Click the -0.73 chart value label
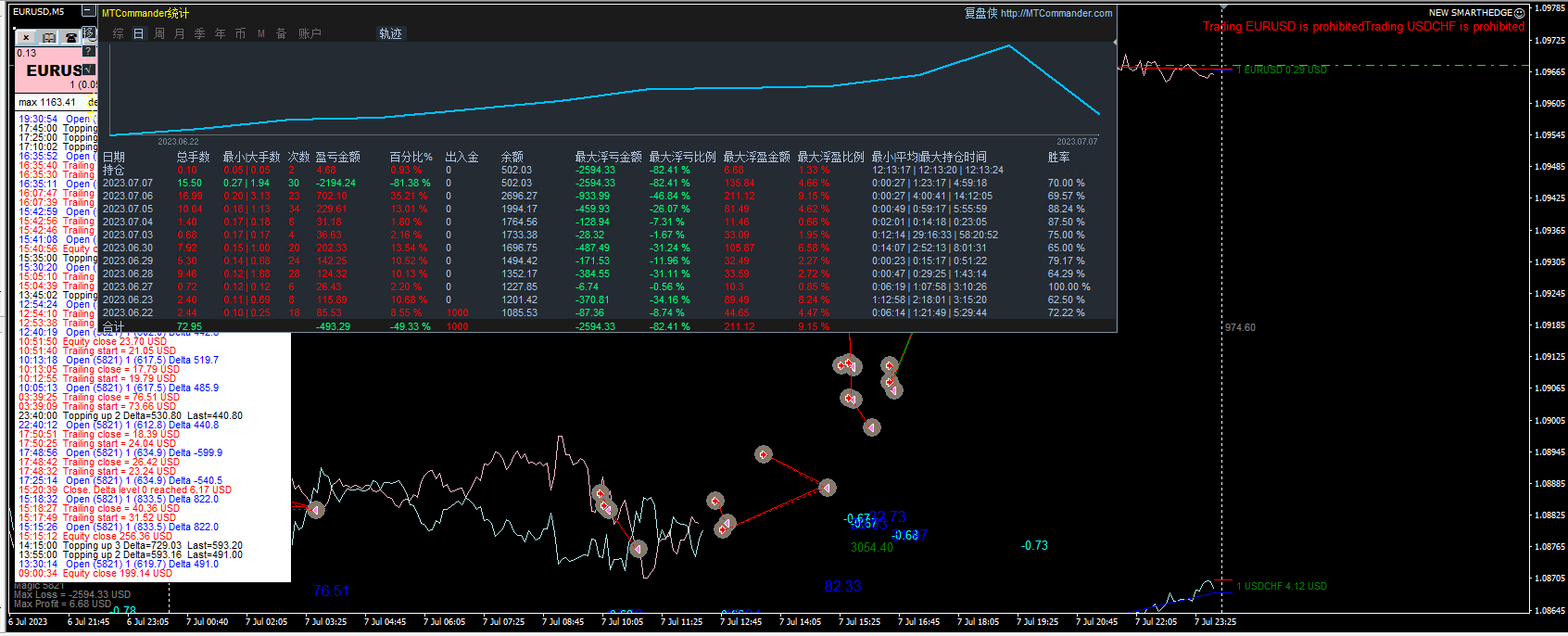The height and width of the screenshot is (636, 1568). [1034, 545]
